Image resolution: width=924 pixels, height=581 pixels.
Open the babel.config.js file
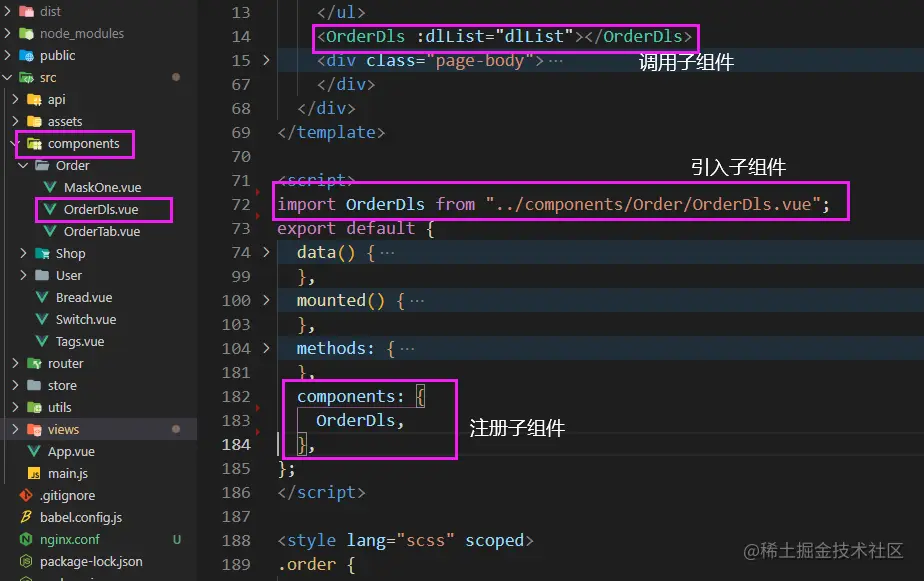81,517
